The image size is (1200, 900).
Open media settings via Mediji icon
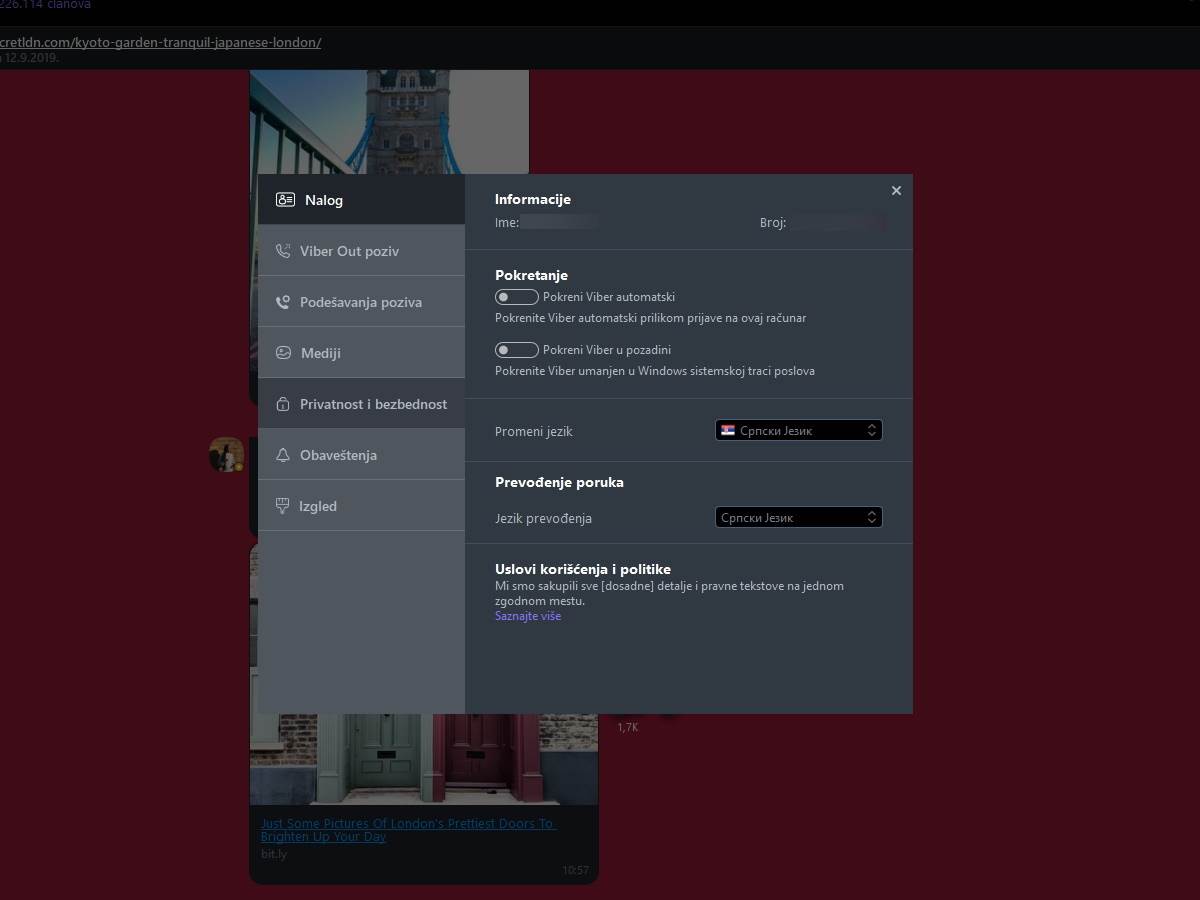(282, 352)
